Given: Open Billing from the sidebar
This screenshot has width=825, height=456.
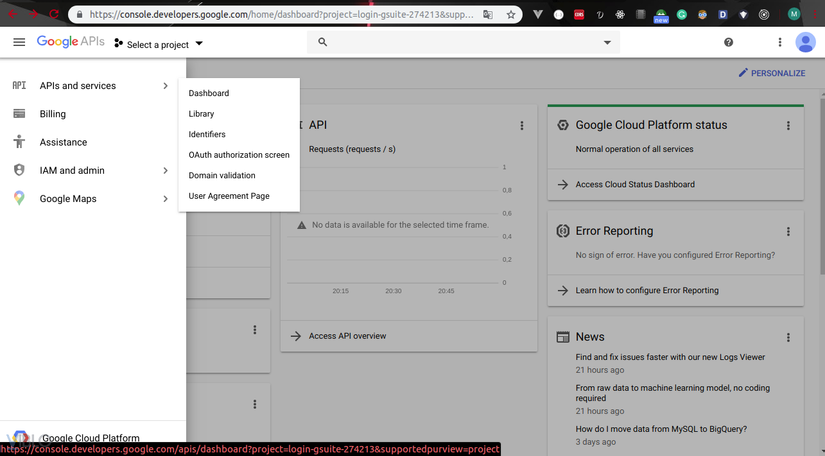Looking at the screenshot, I should pos(53,114).
